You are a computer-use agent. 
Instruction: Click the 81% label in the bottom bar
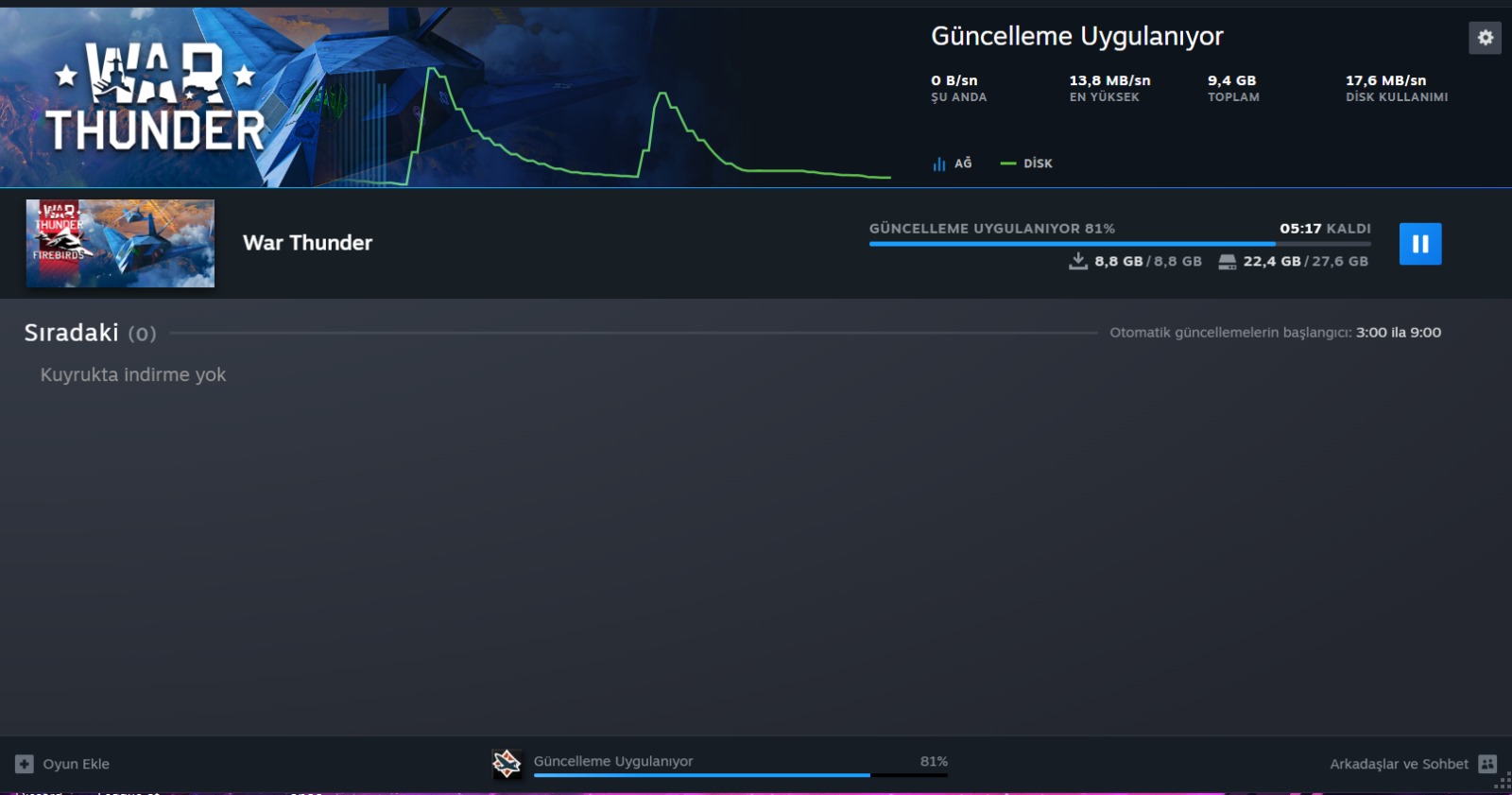[934, 761]
